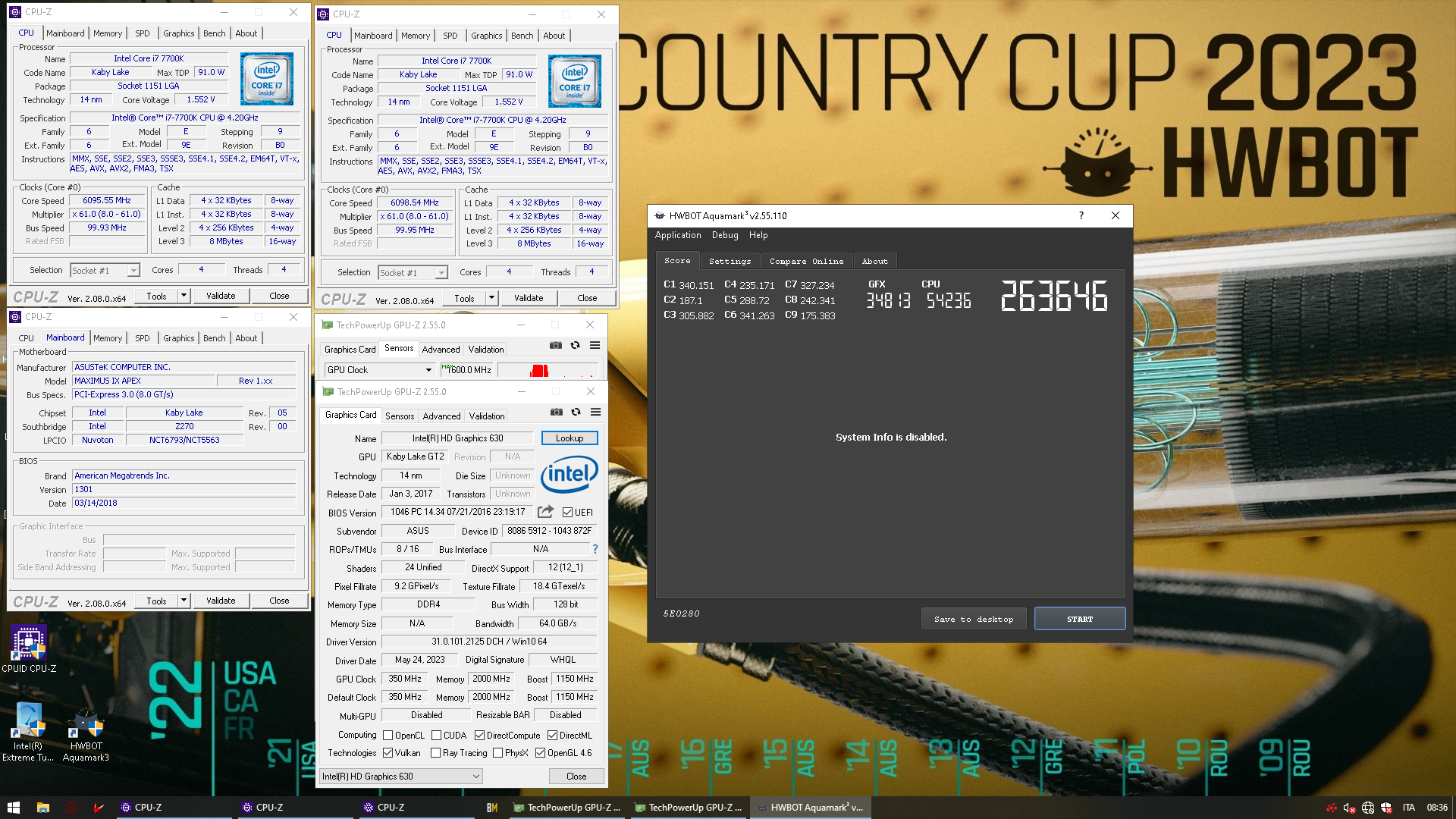Open the GPU Clock sensor dropdown in GPU-Z Sensors
The image size is (1456, 819).
pyautogui.click(x=380, y=370)
